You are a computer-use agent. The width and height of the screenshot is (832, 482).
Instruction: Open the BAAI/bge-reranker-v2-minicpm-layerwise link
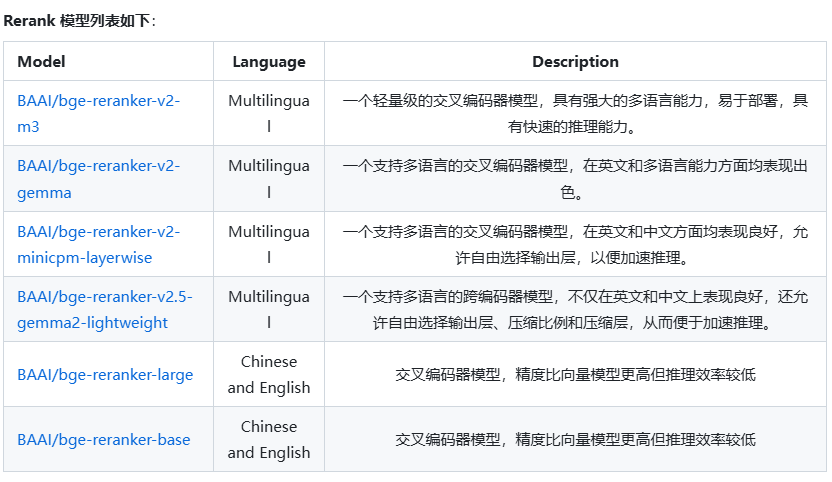pyautogui.click(x=99, y=244)
